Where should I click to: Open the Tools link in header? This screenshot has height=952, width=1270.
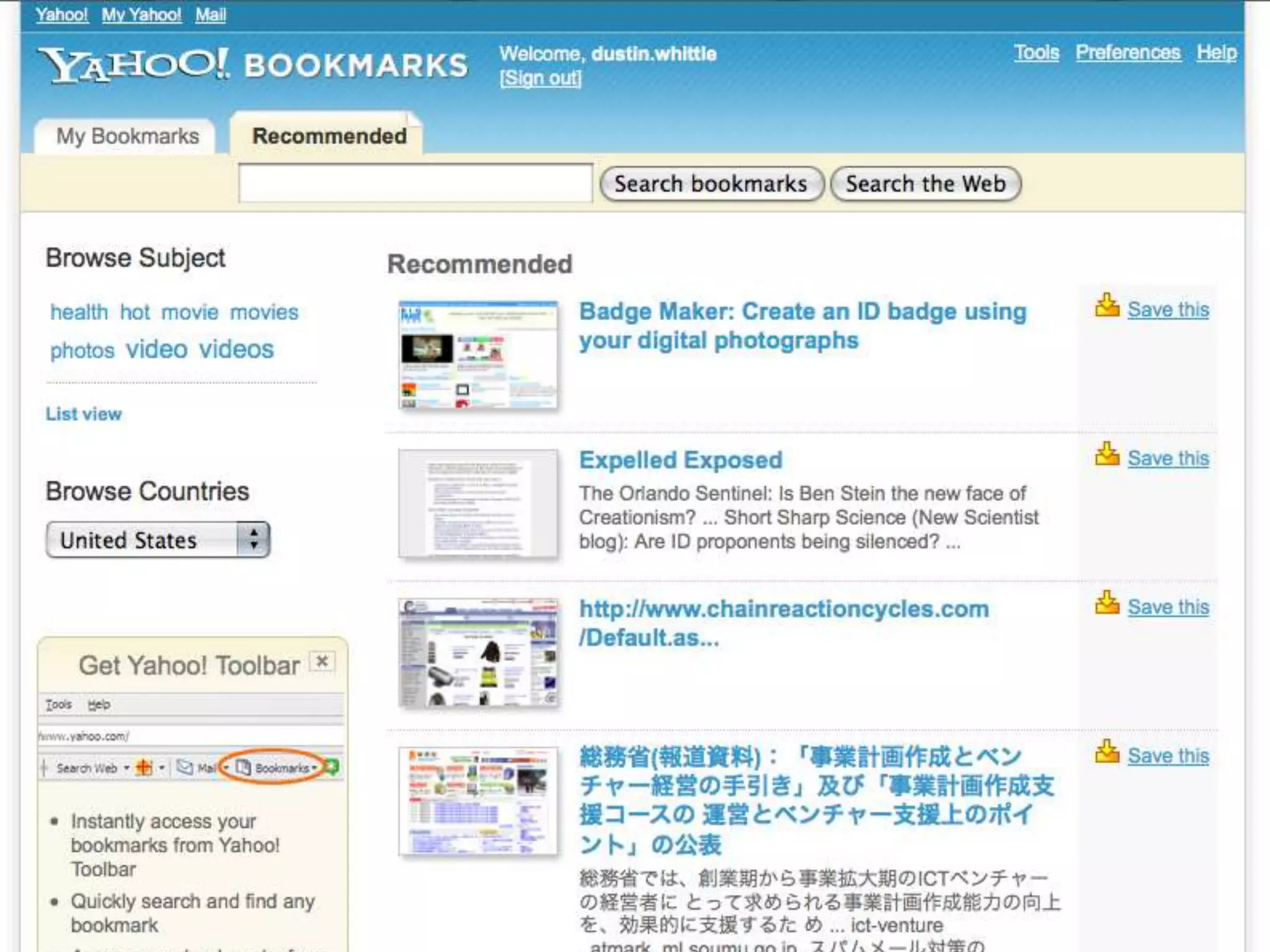(x=1036, y=53)
